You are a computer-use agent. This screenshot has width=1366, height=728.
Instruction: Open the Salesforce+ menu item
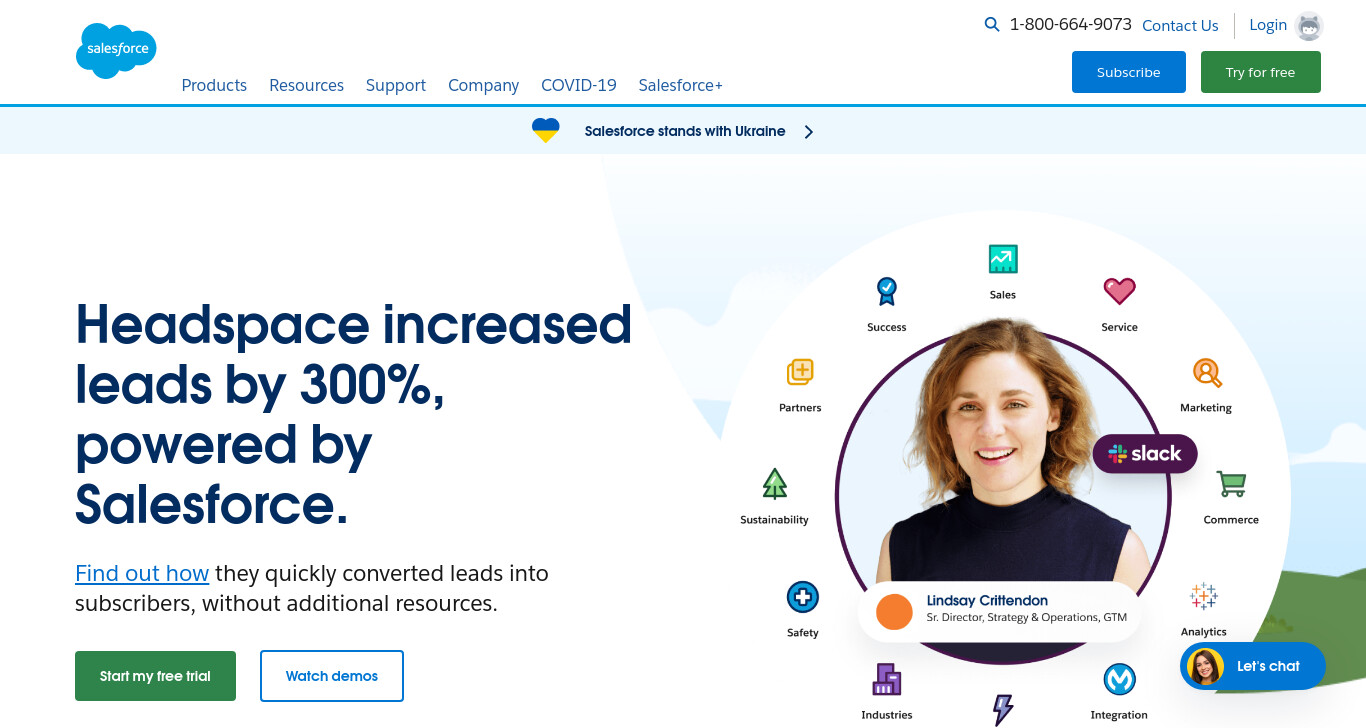681,85
